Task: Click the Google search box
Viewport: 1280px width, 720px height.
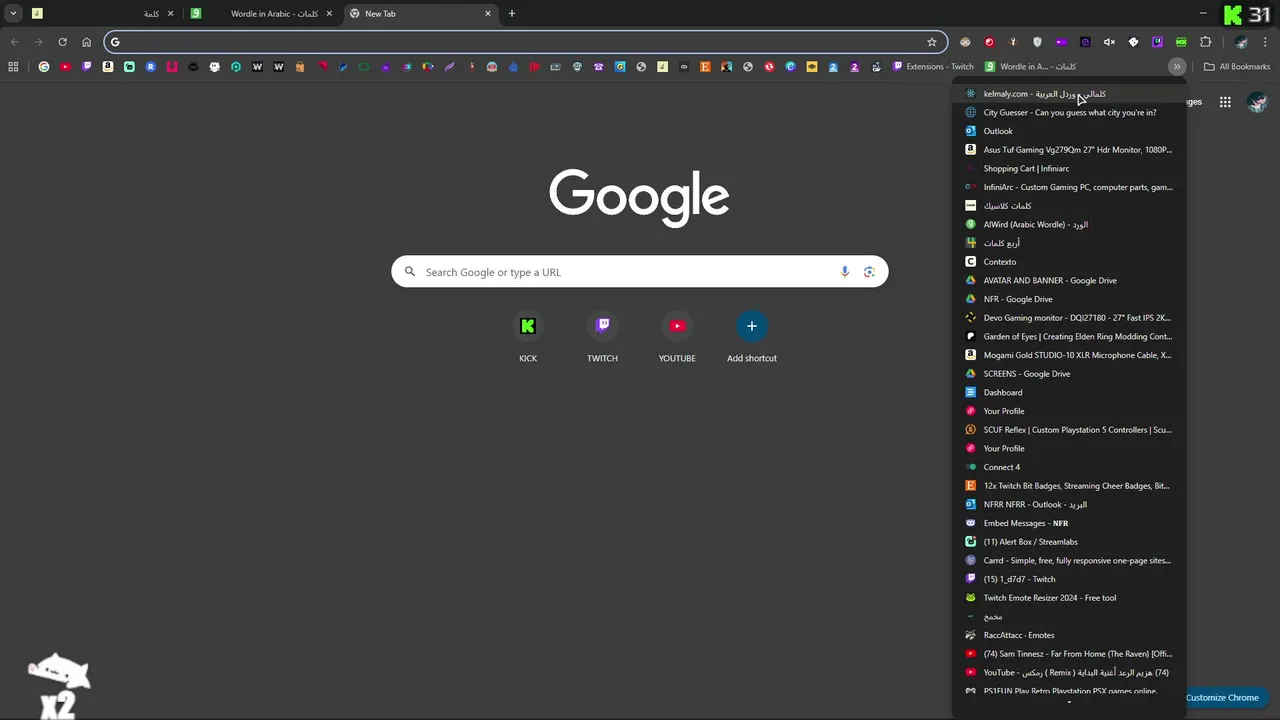Action: 640,272
